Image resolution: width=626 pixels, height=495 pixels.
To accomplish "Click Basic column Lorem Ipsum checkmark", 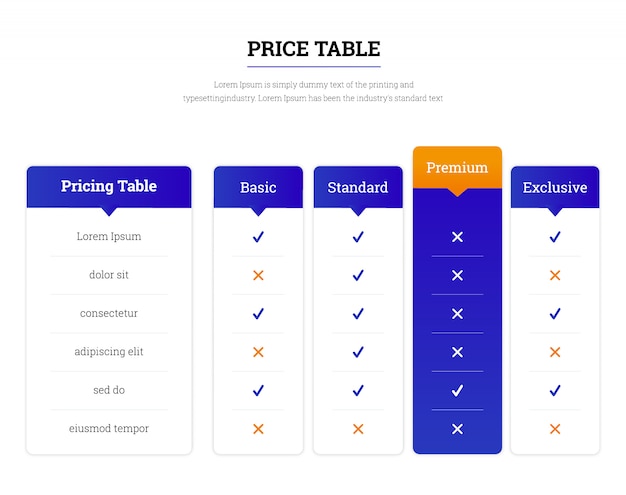I will pos(258,237).
